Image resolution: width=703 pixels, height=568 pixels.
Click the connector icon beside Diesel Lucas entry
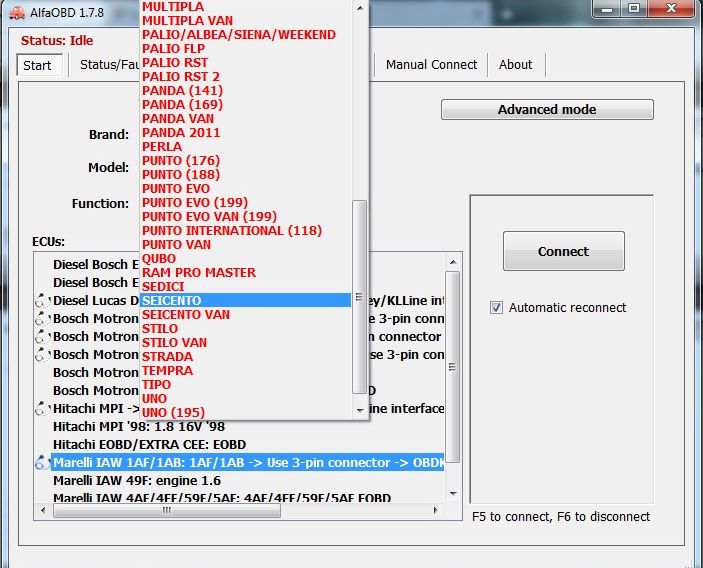41,300
